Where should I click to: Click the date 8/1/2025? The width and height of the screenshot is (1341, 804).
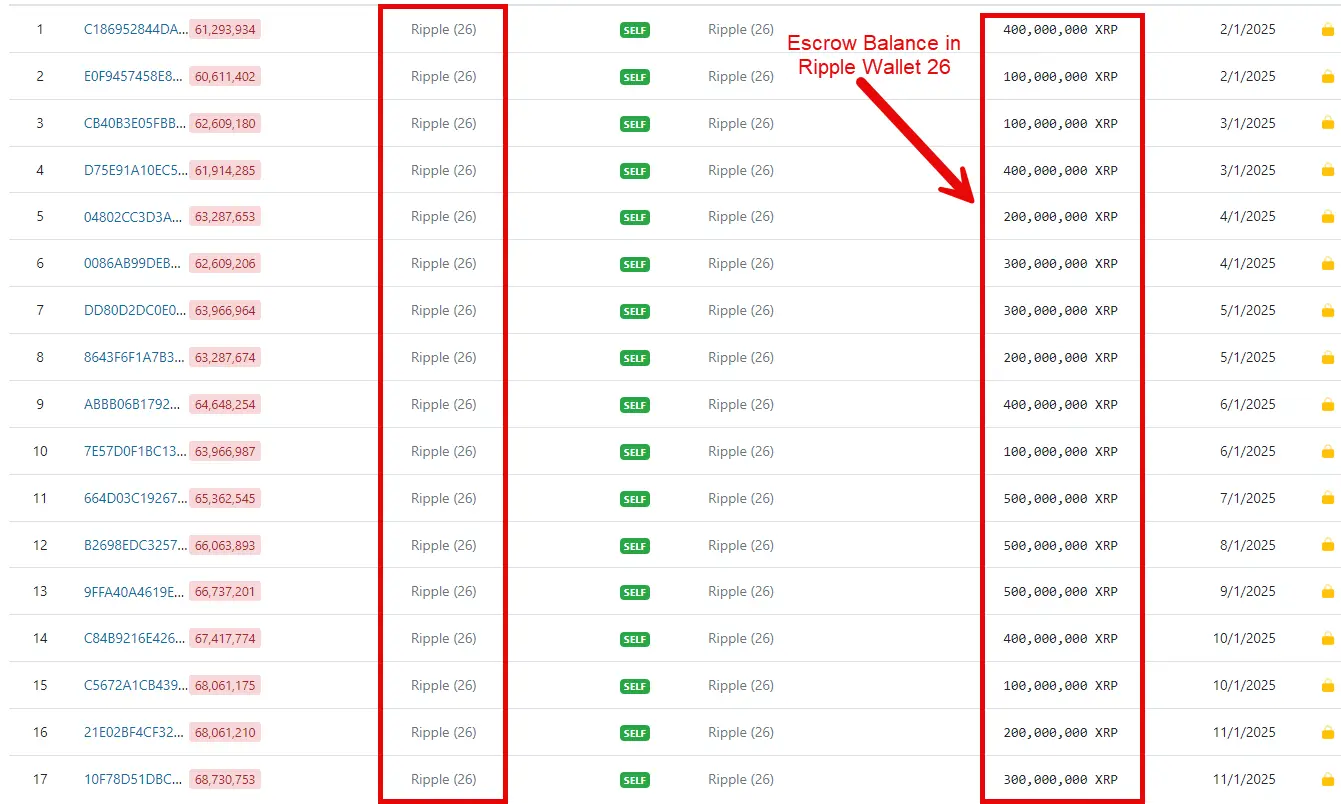coord(1248,546)
